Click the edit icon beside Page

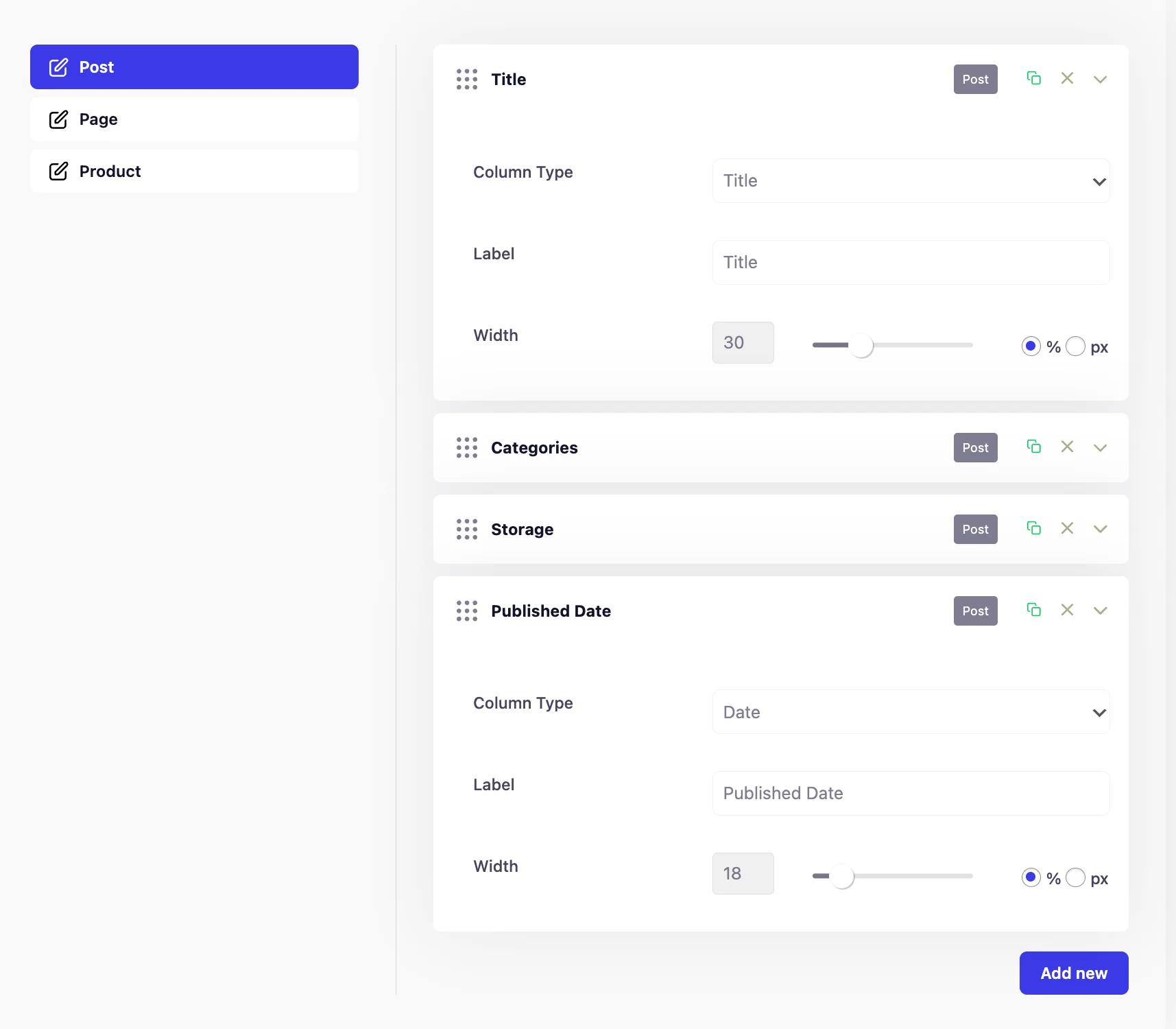(58, 119)
